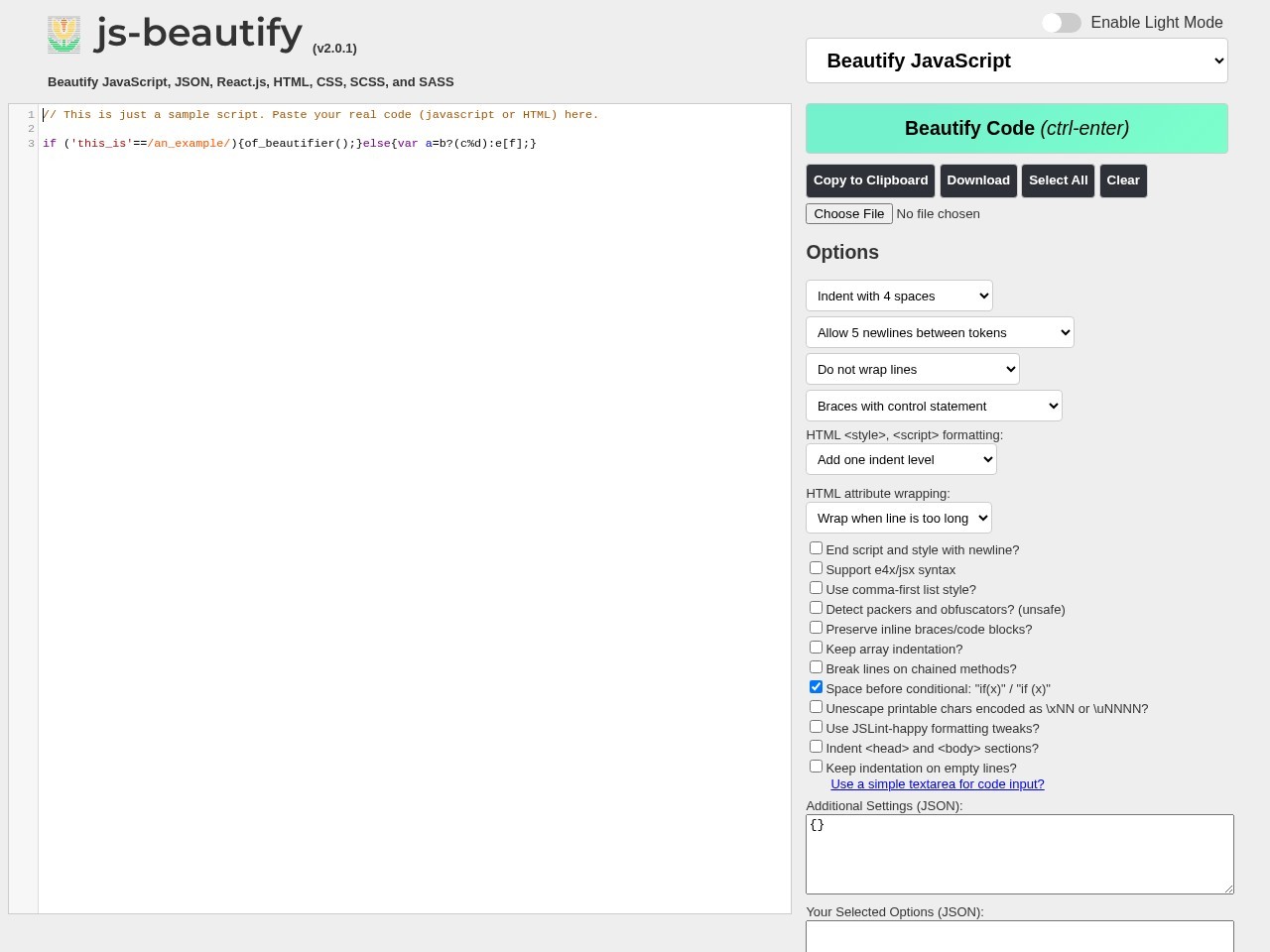
Task: Click the HTML attribute wrapping label
Action: point(878,493)
